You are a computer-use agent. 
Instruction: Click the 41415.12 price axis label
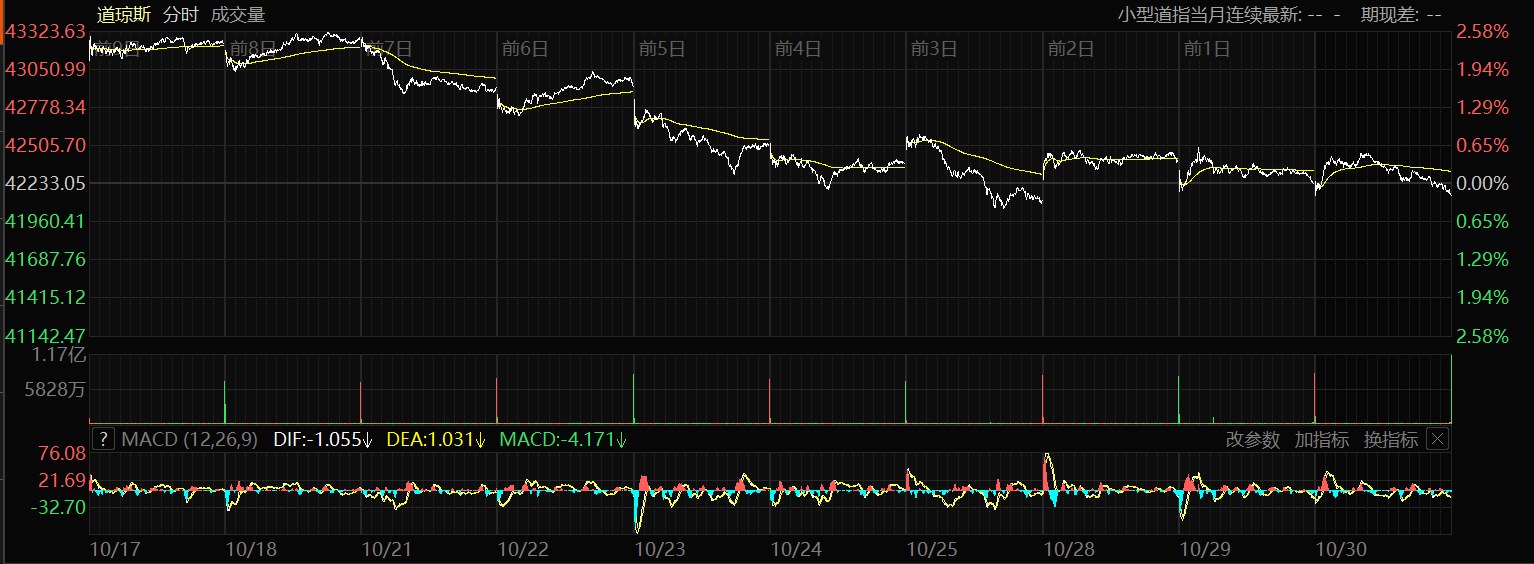click(x=46, y=297)
